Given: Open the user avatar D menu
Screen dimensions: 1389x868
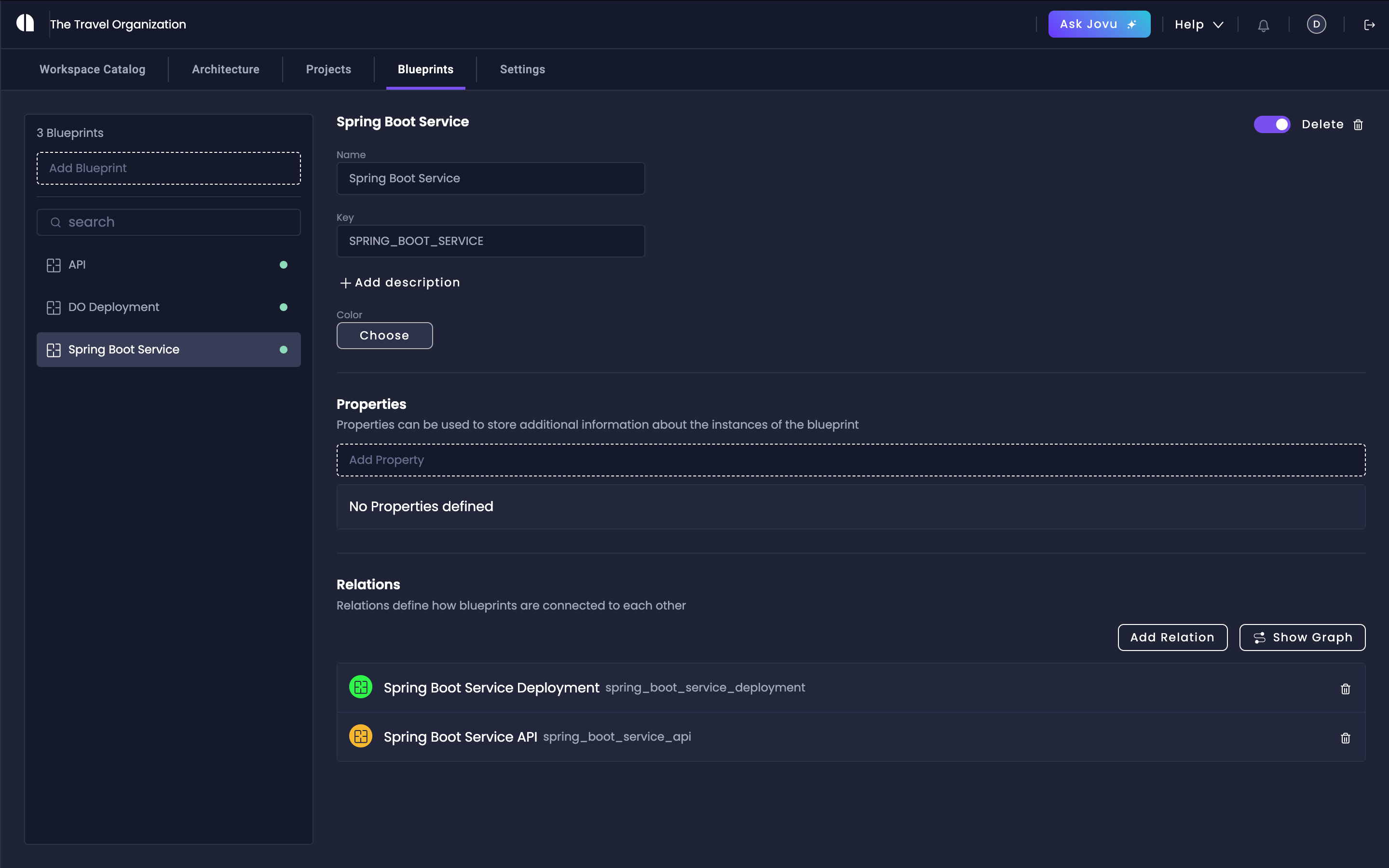Looking at the screenshot, I should click(x=1316, y=24).
